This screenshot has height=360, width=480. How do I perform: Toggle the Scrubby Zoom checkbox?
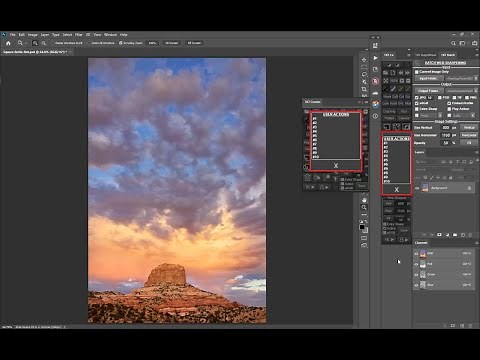(121, 43)
